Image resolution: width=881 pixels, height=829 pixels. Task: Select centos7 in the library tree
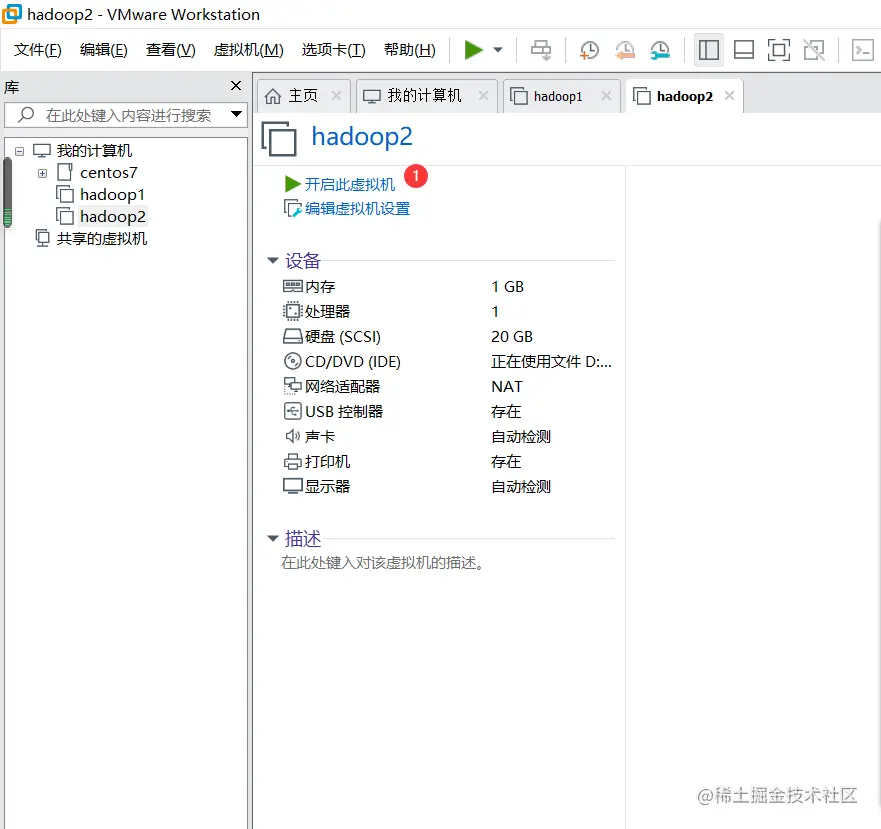coord(108,173)
